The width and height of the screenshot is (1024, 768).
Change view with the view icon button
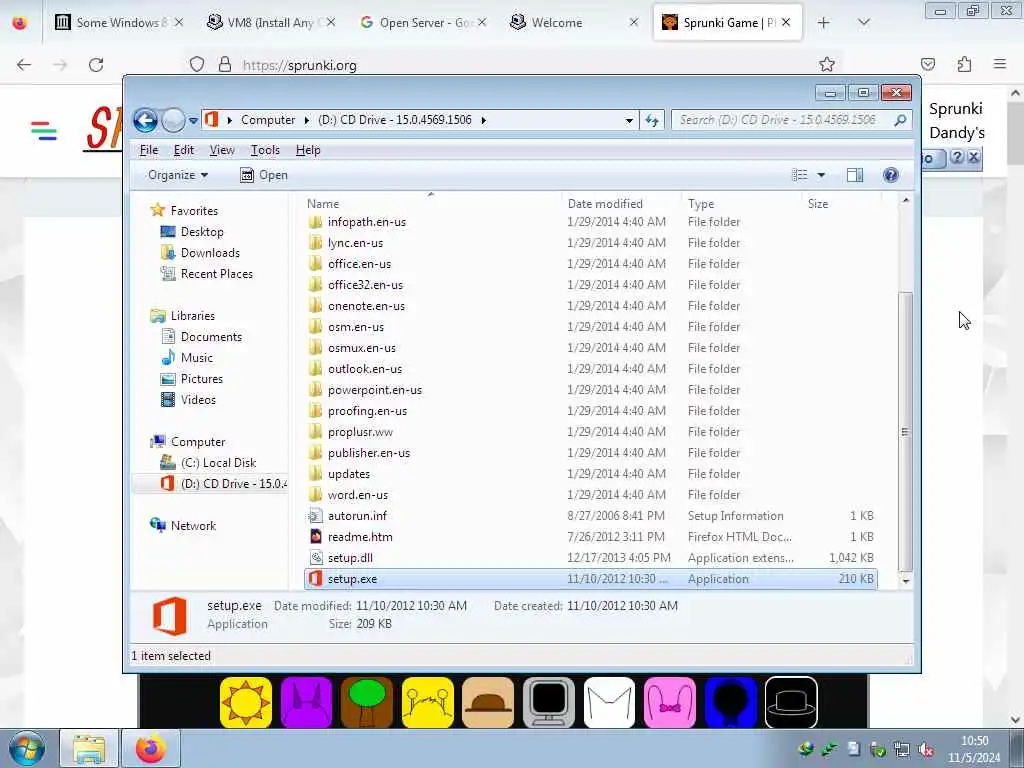coord(799,175)
